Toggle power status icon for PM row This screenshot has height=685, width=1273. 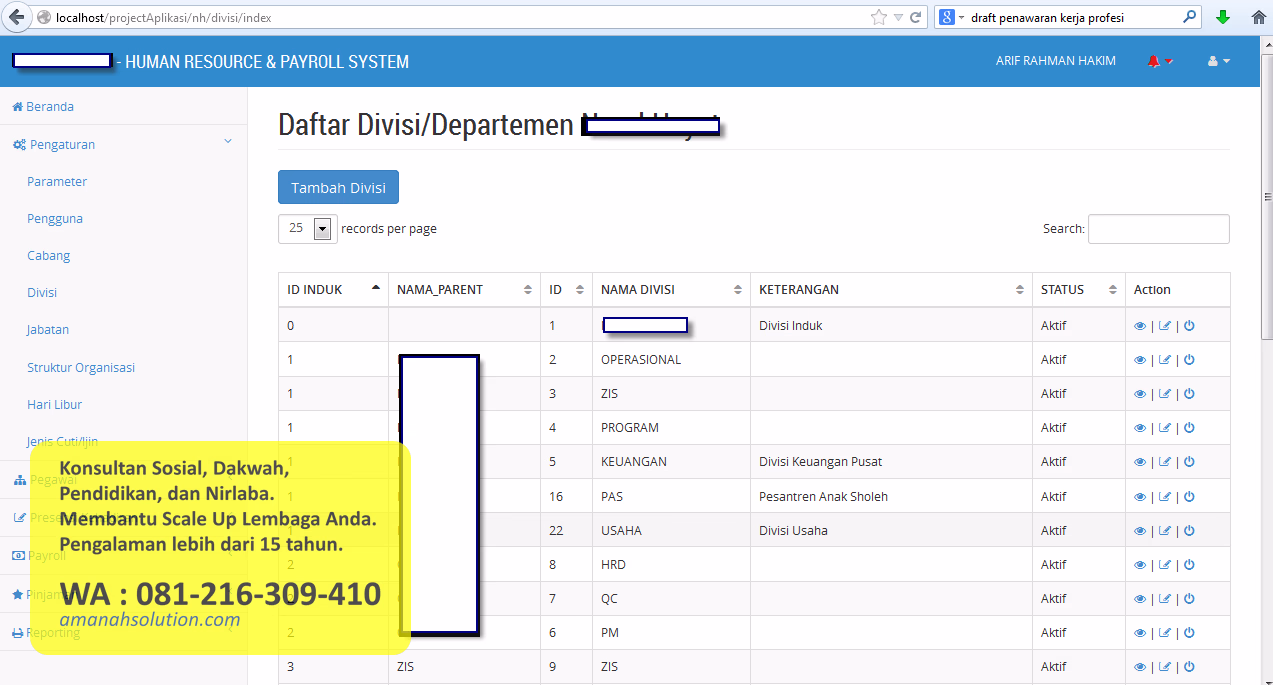pos(1189,633)
